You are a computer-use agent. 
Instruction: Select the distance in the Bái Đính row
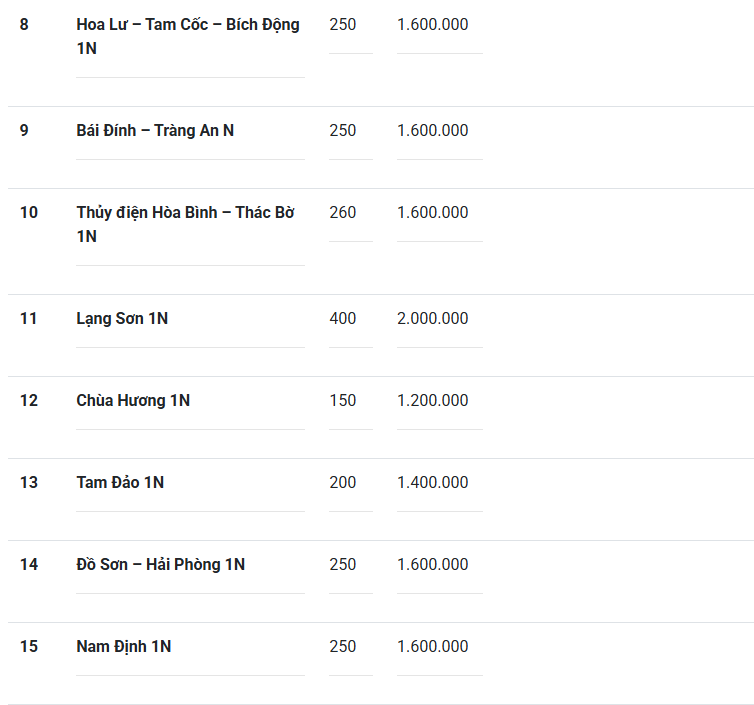342,130
